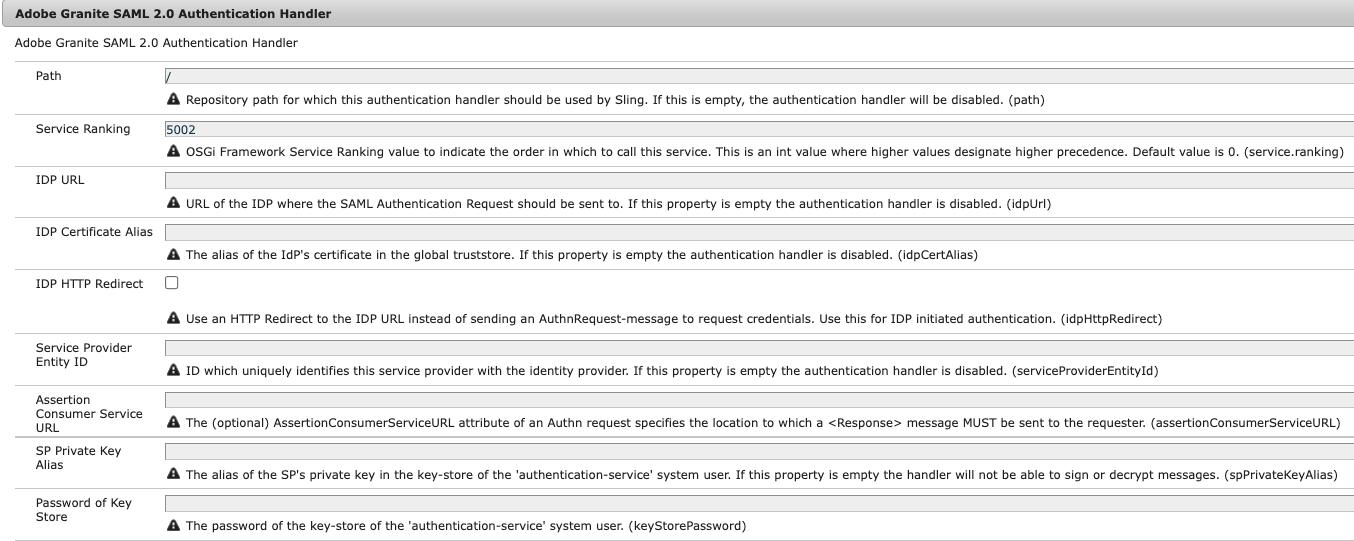Click the warning icon in the Path description
The width and height of the screenshot is (1354, 541).
point(173,99)
